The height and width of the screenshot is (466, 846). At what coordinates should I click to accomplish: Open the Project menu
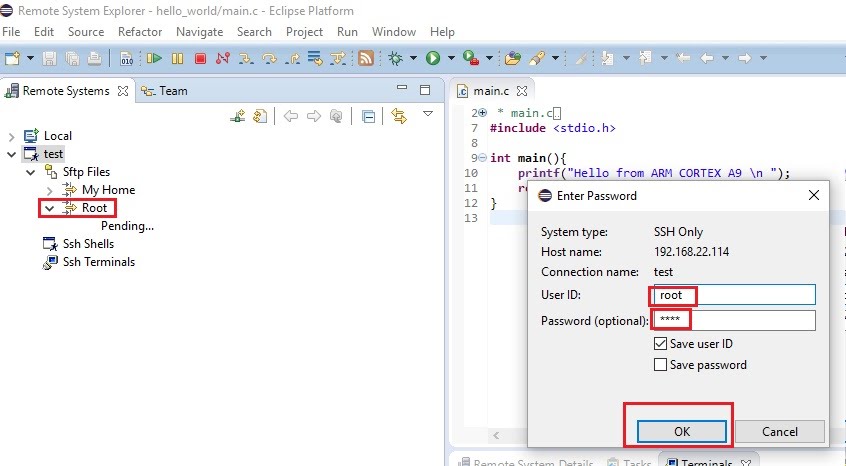(304, 32)
